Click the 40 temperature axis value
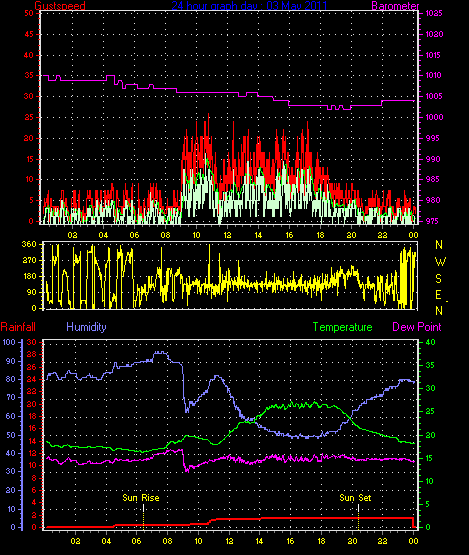Viewport: 469px width, 555px height. click(x=430, y=342)
